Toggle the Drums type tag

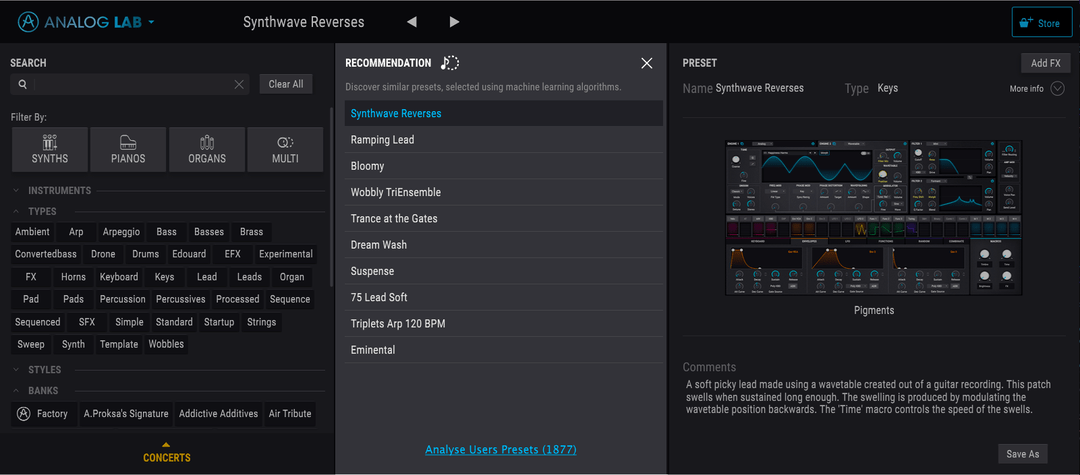[x=145, y=254]
